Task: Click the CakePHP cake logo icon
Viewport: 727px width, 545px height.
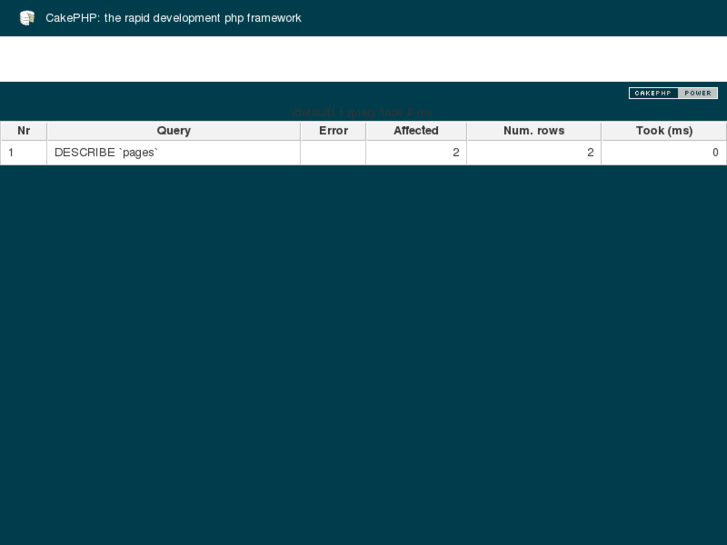Action: (27, 18)
